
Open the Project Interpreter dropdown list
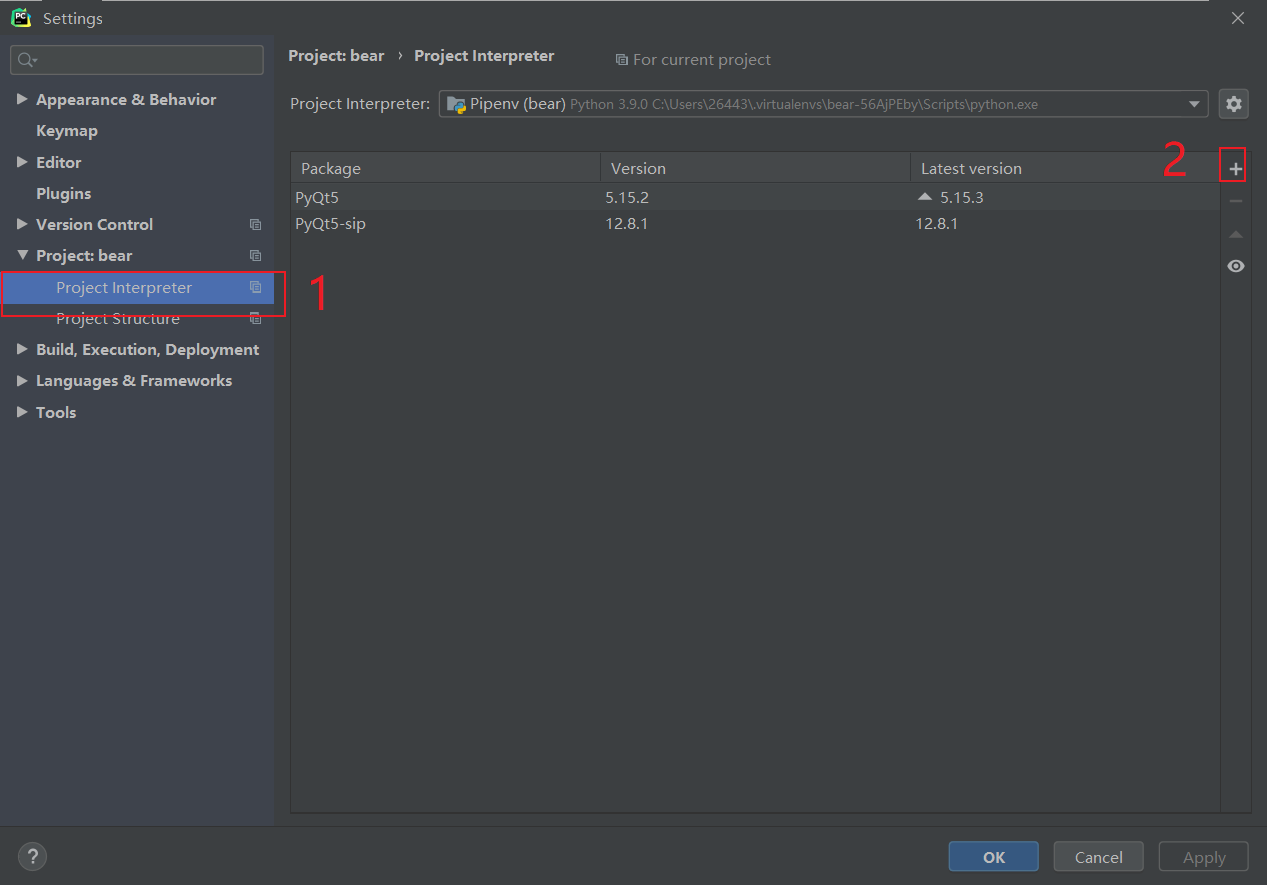coord(1193,103)
